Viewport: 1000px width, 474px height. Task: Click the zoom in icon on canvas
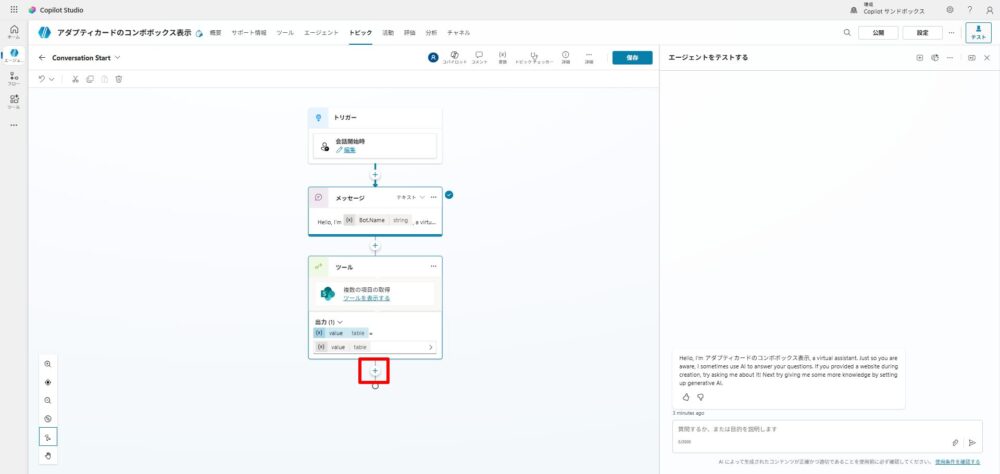48,364
